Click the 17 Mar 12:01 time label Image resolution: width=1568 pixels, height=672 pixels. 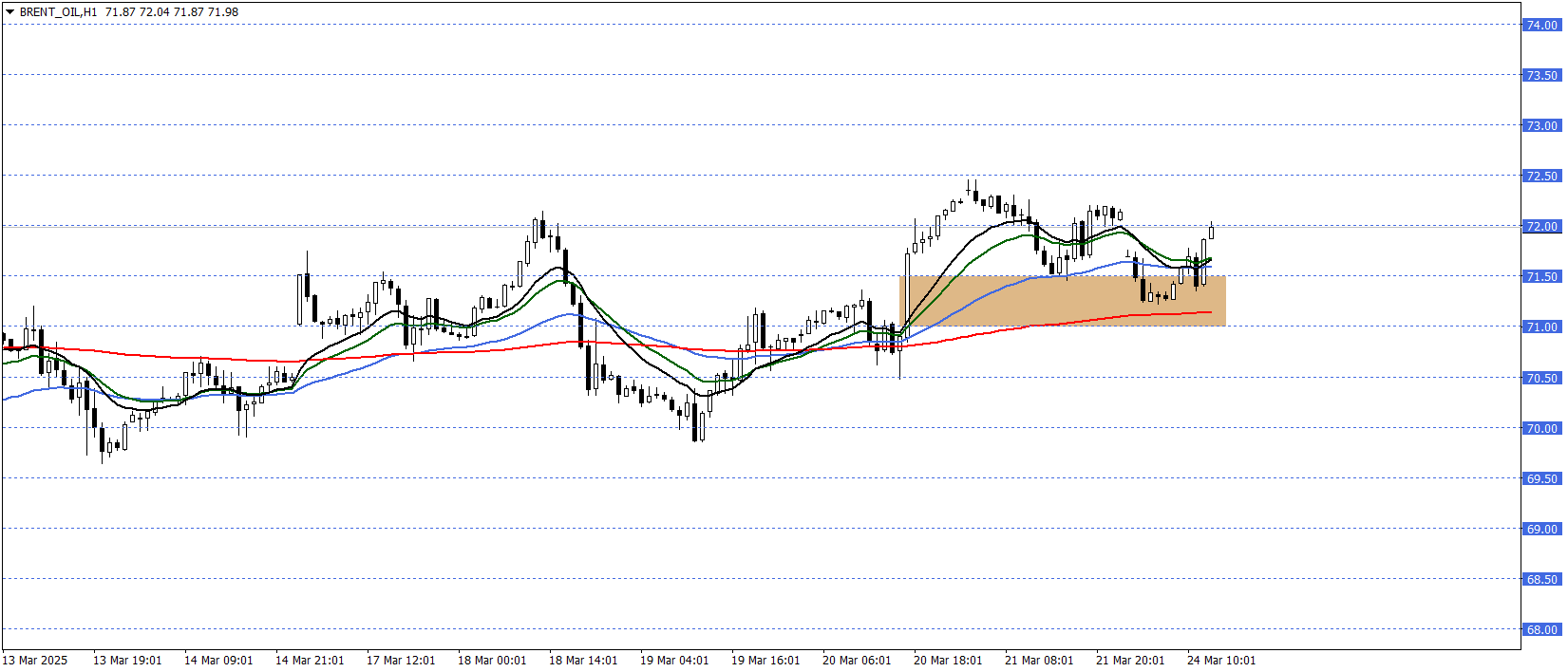pos(401,661)
